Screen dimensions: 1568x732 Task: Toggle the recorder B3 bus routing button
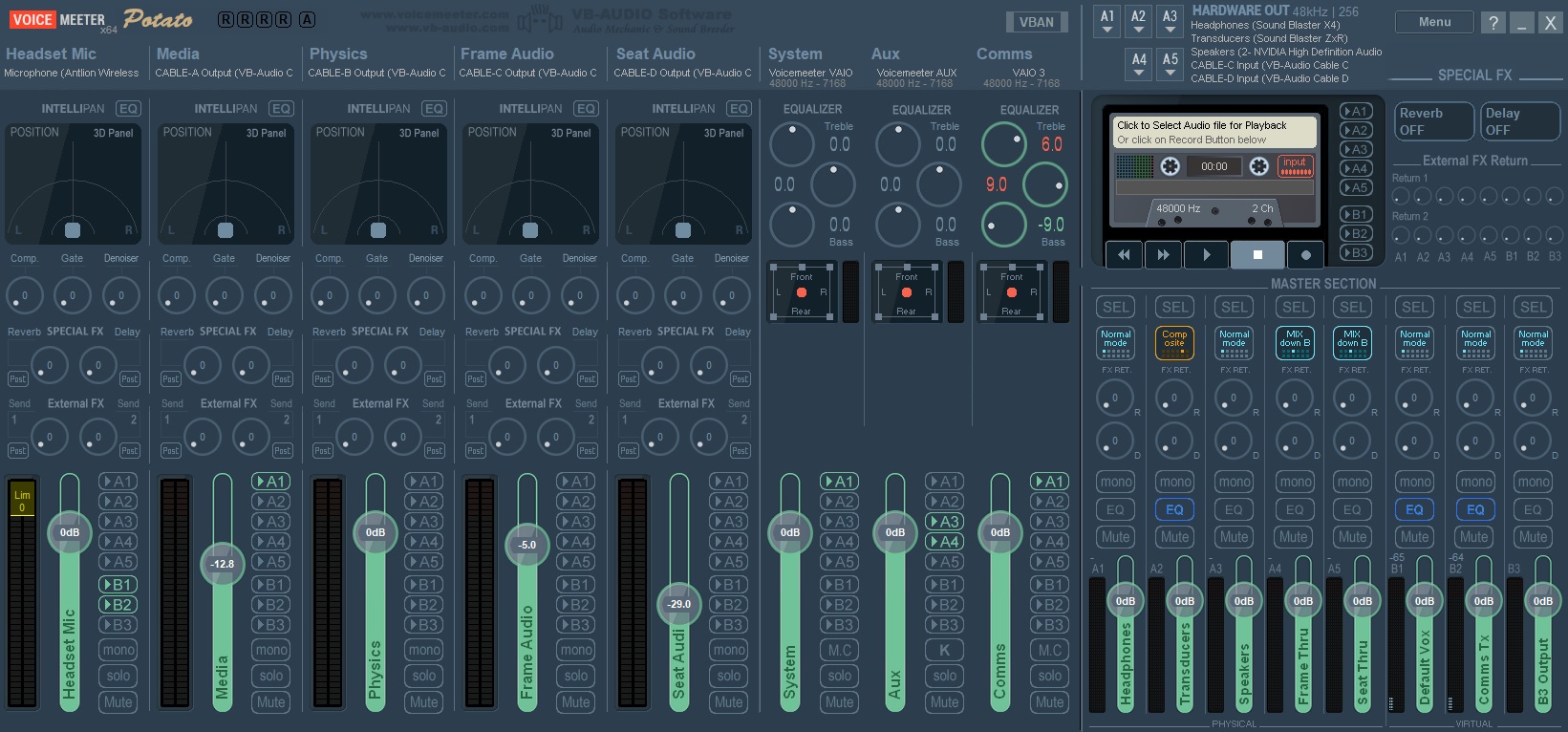(x=1355, y=252)
